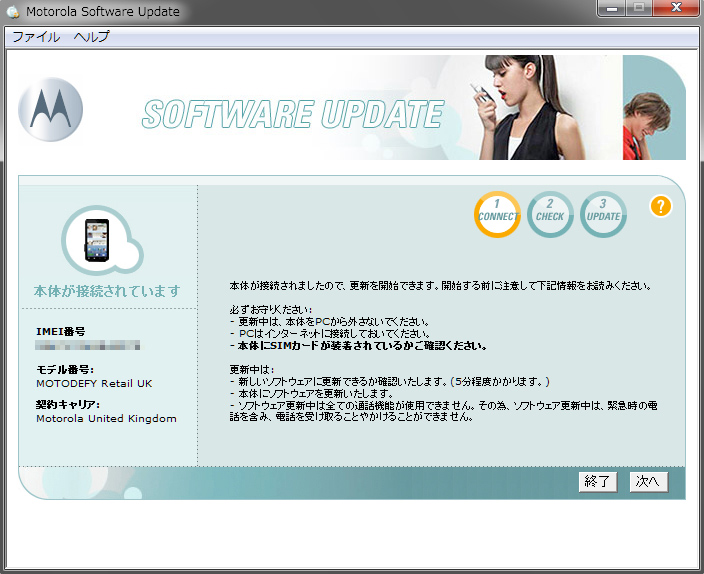Click the Motorola logo in the banner
The image size is (704, 574).
[51, 107]
